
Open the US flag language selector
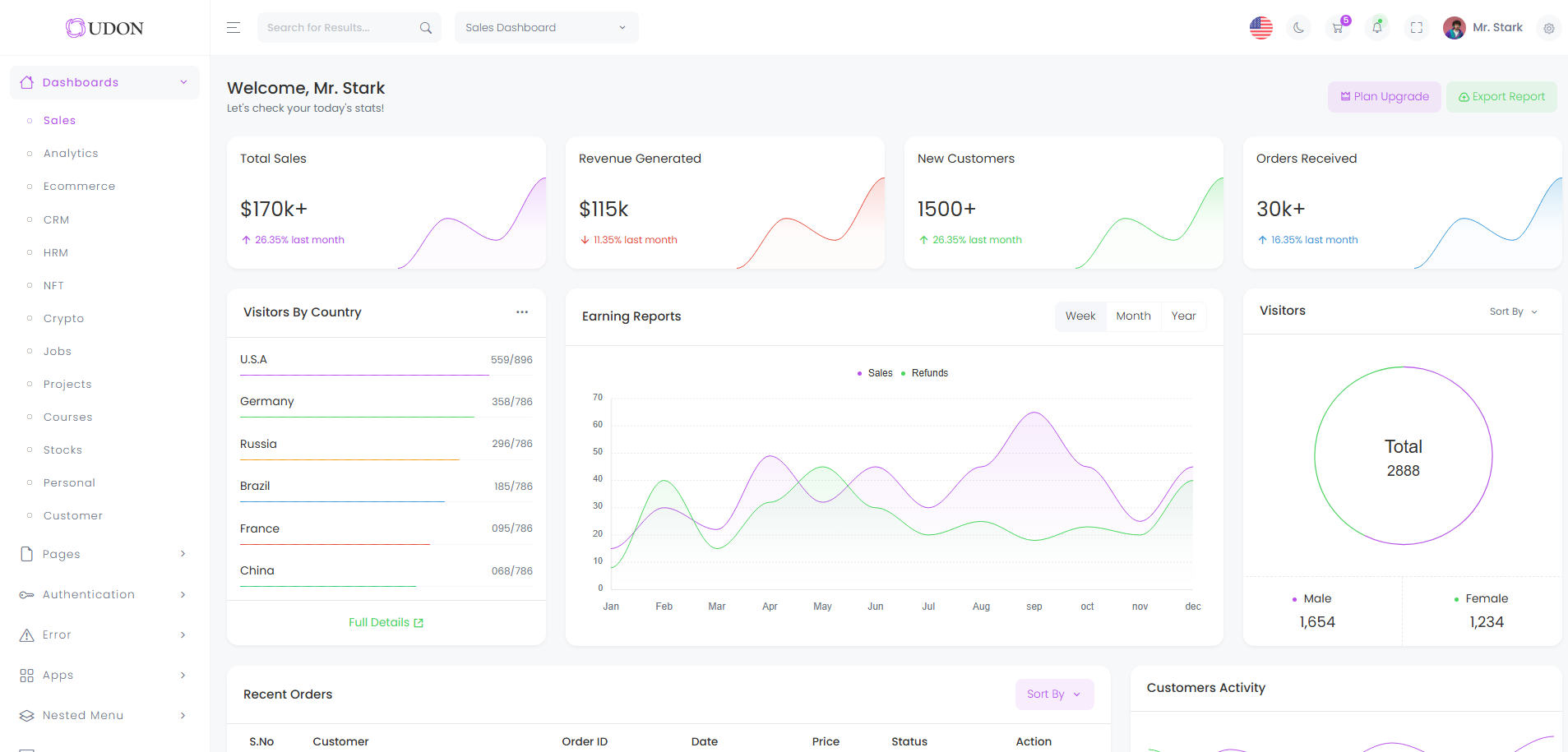pos(1260,28)
